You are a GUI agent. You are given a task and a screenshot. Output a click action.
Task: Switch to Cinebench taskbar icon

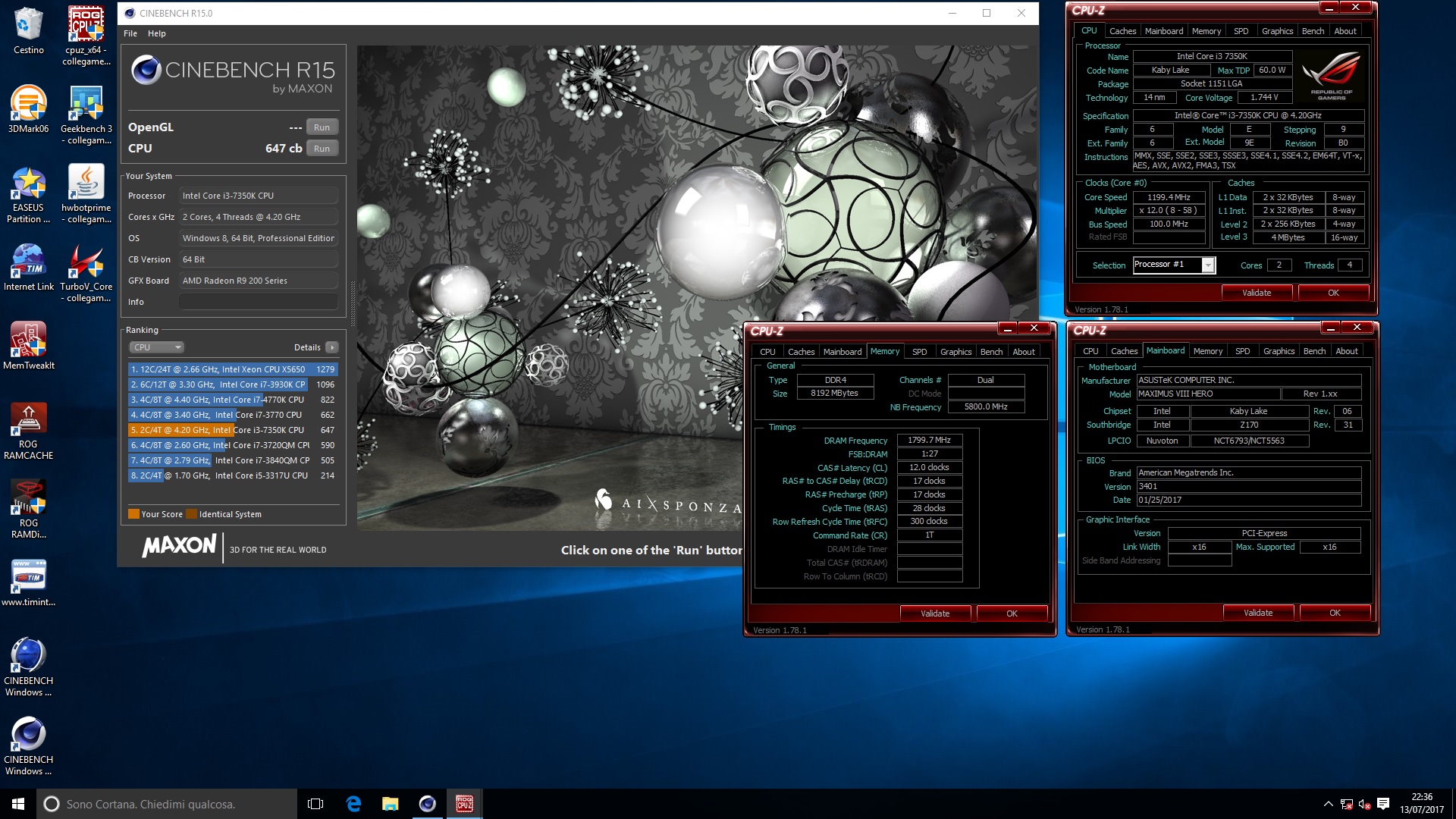click(428, 804)
